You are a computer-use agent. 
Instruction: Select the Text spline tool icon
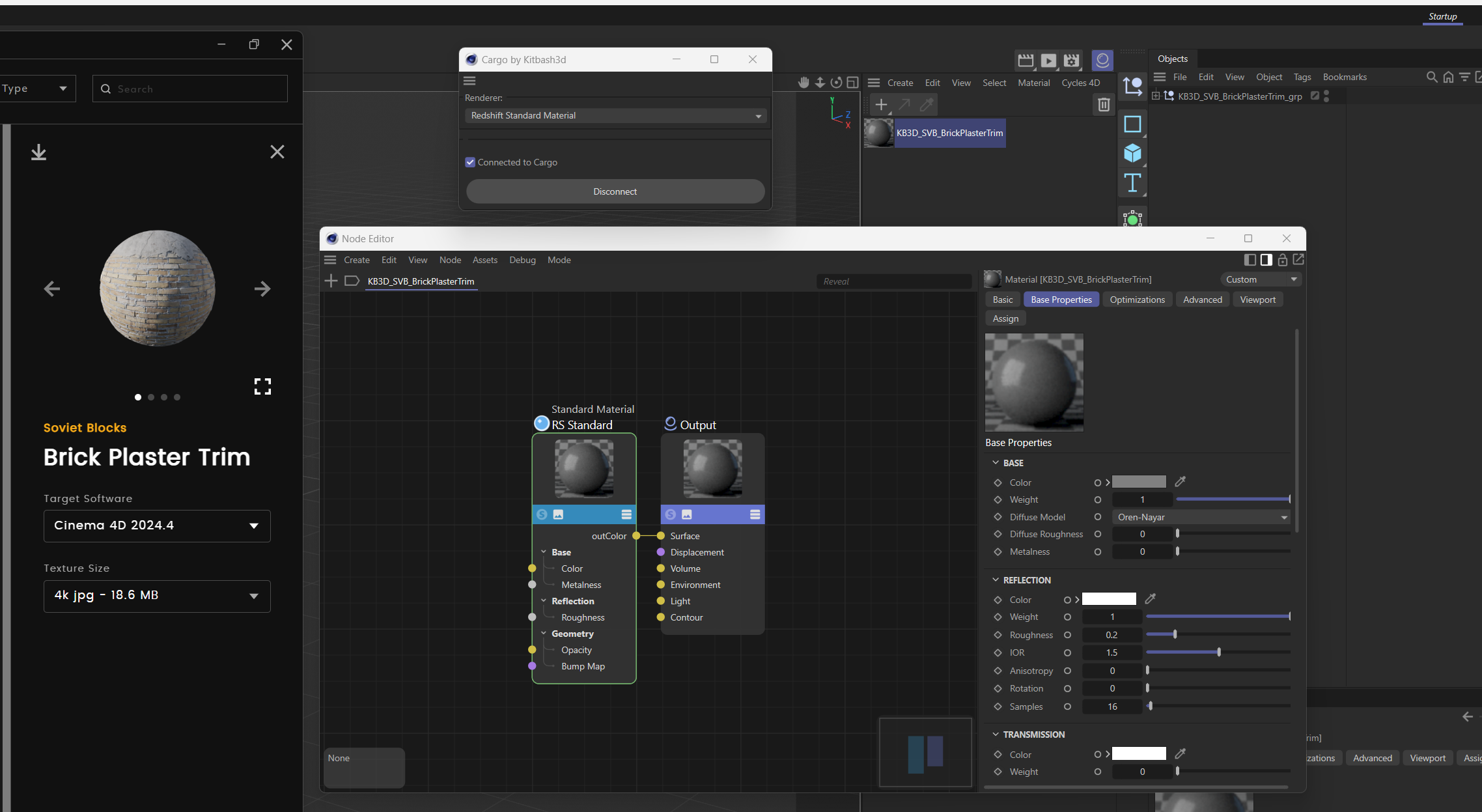1132,183
